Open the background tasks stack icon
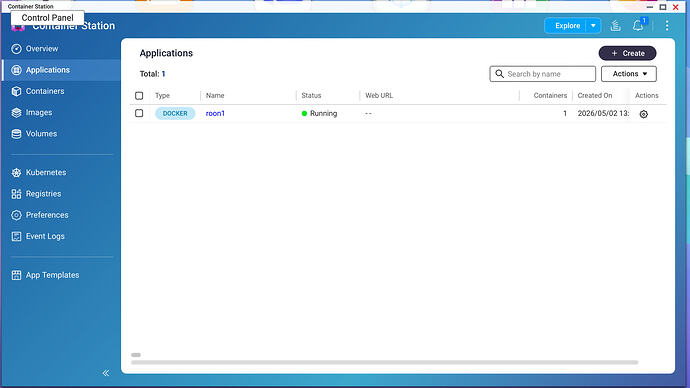690x388 pixels. point(616,26)
